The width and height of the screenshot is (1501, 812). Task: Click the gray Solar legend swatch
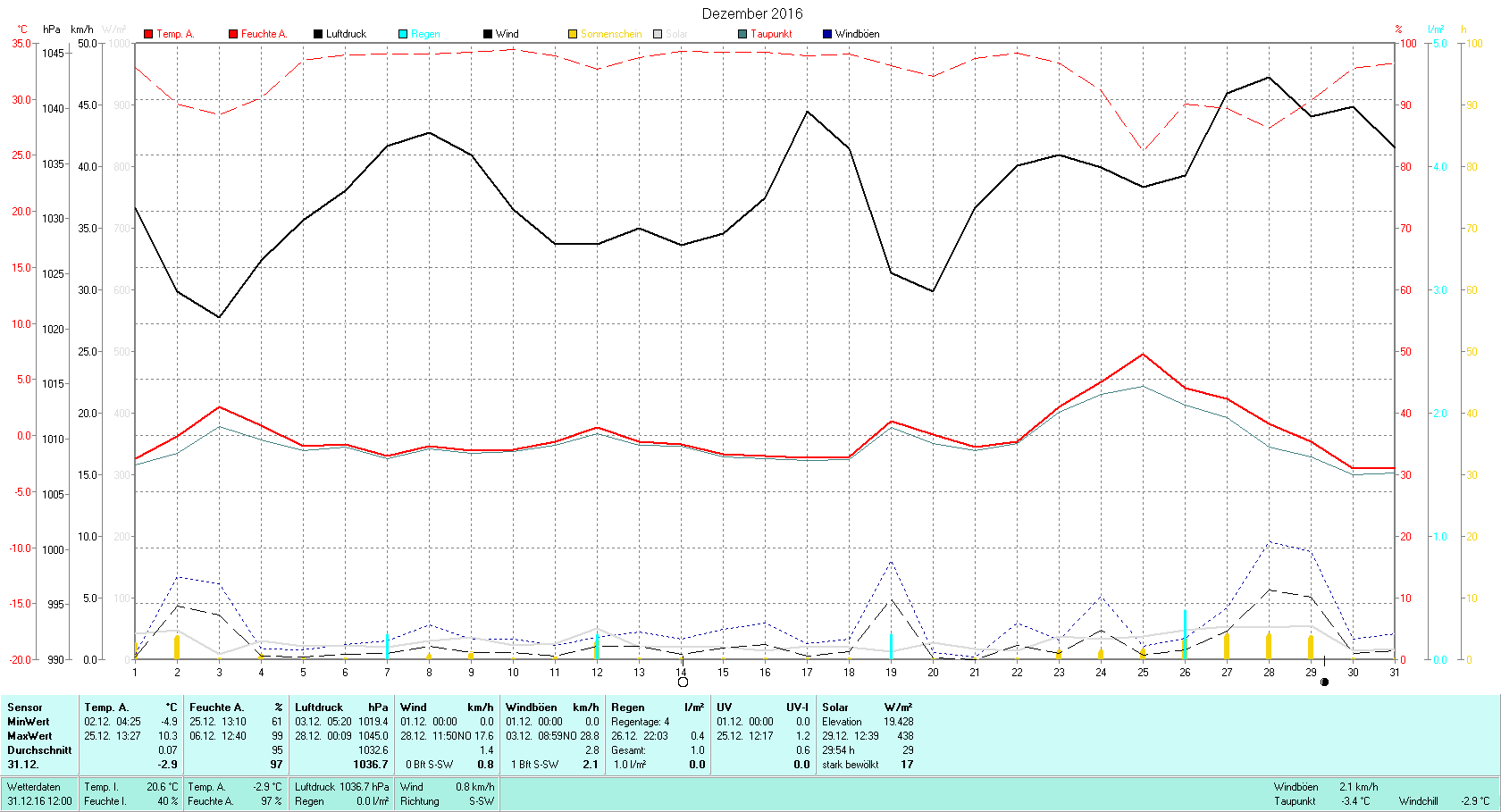click(x=658, y=34)
